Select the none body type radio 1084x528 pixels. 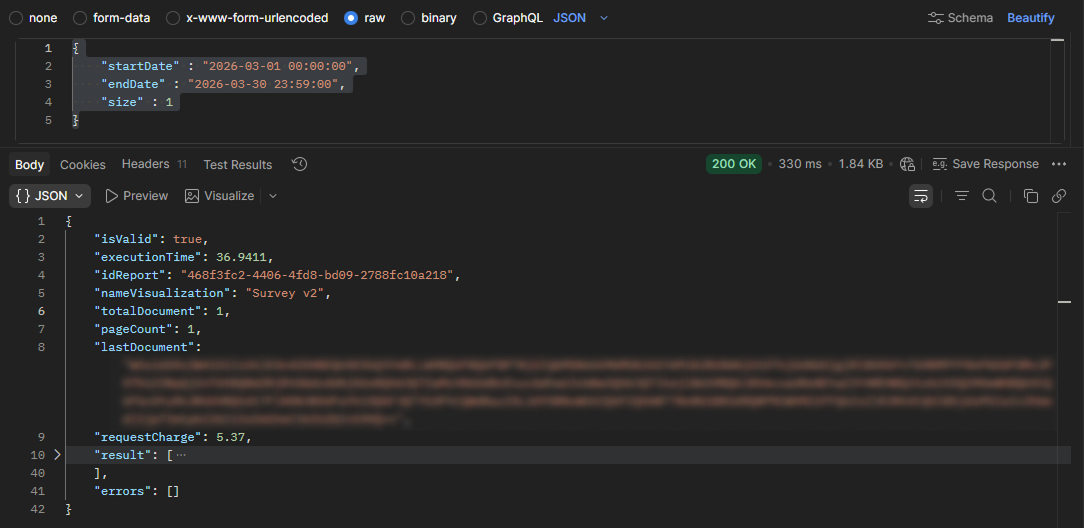16,18
